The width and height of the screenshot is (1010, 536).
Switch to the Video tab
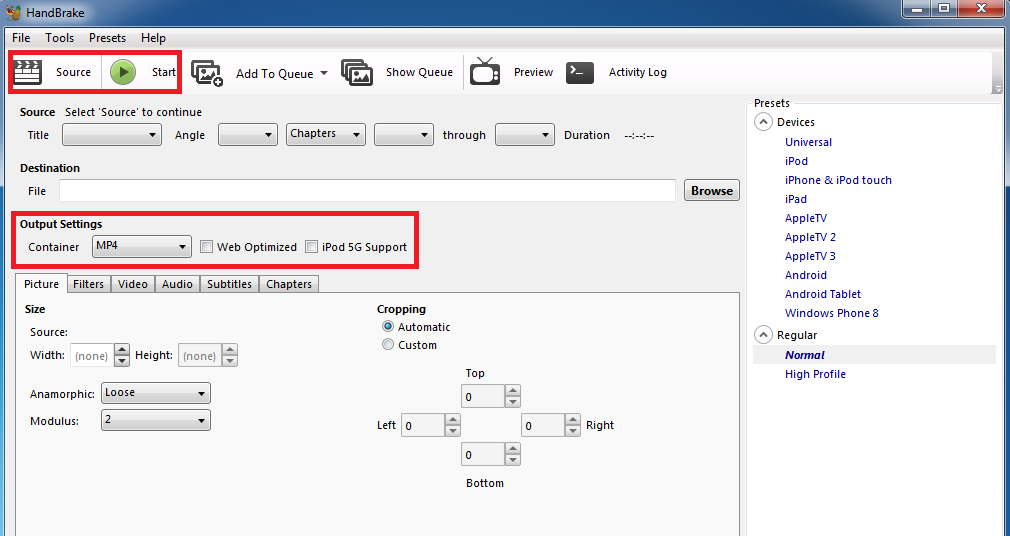point(133,284)
